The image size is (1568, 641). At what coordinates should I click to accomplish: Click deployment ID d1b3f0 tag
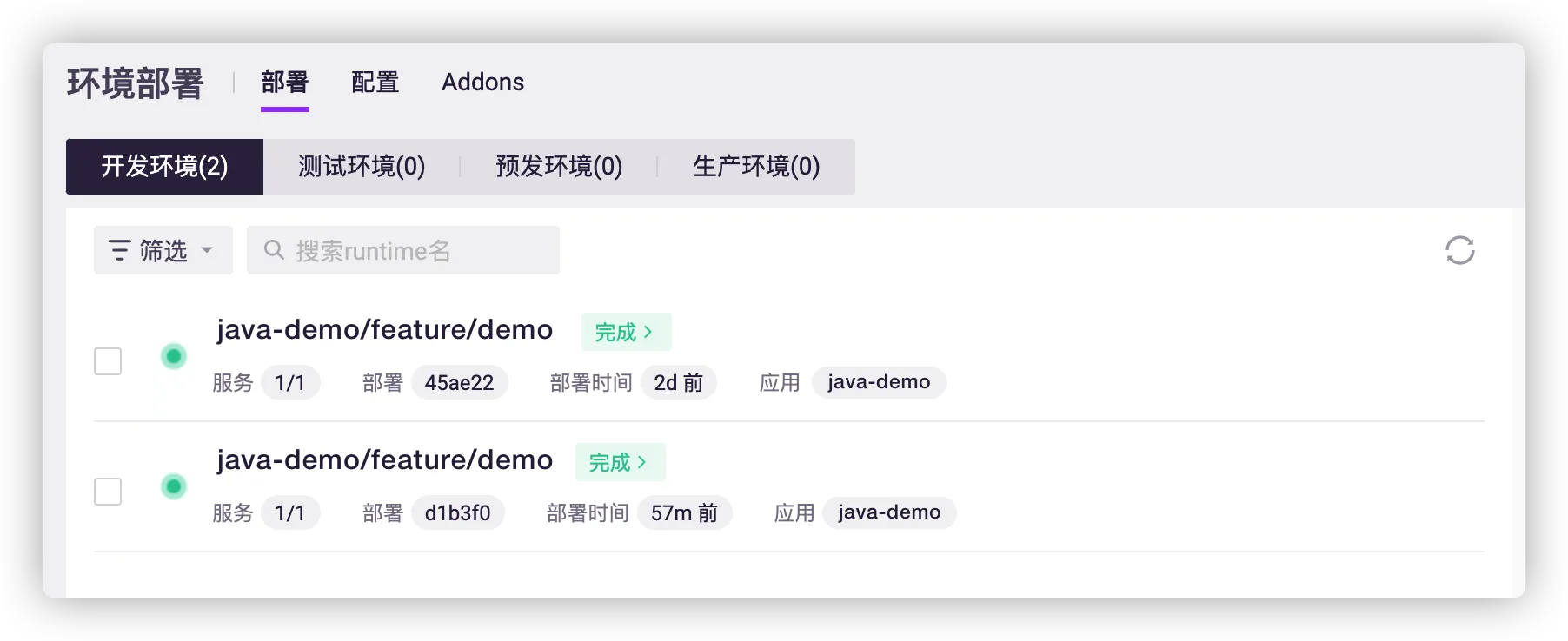pyautogui.click(x=457, y=512)
